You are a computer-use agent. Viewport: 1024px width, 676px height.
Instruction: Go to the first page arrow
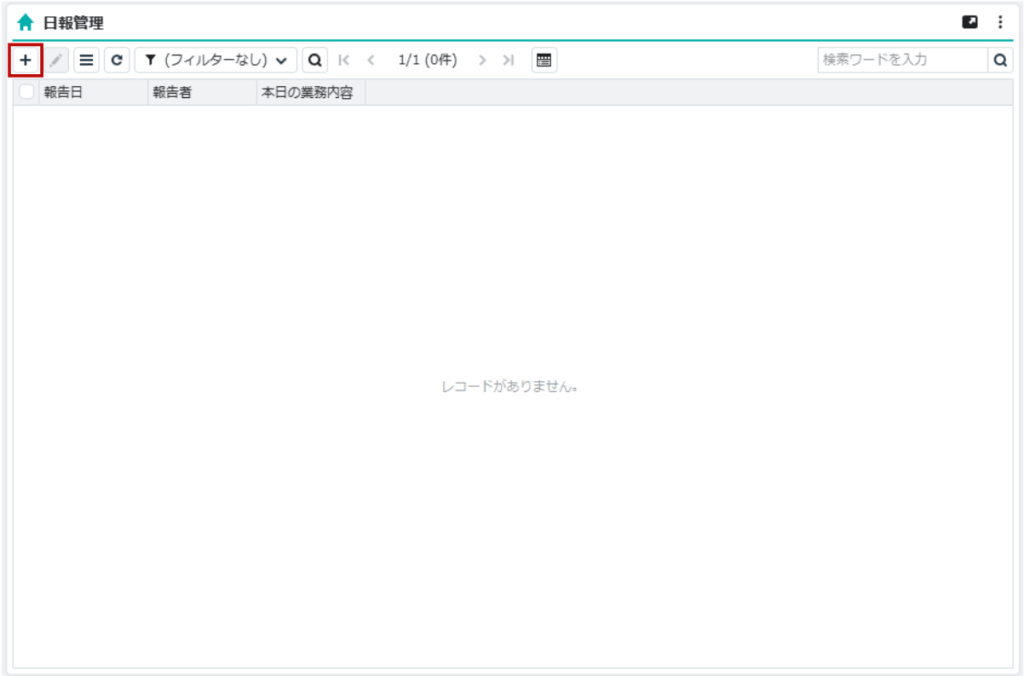pos(344,60)
